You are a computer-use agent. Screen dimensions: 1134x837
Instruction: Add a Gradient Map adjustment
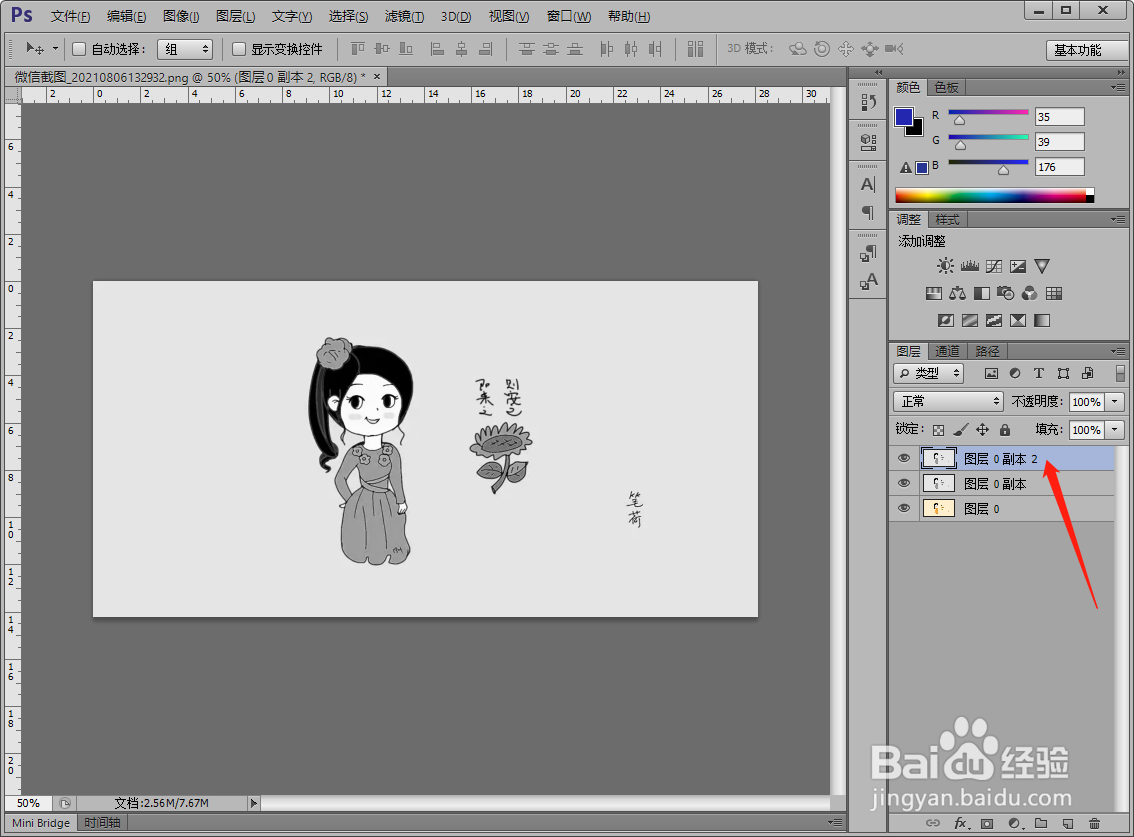pyautogui.click(x=1041, y=320)
